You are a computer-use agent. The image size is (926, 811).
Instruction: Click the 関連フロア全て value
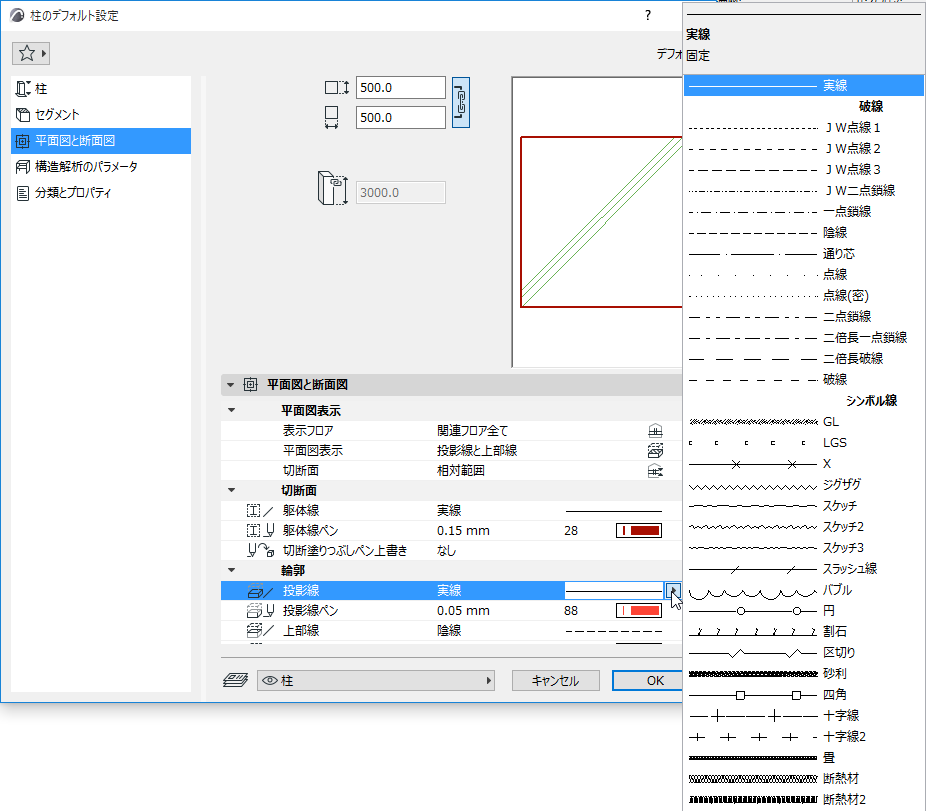(x=472, y=431)
